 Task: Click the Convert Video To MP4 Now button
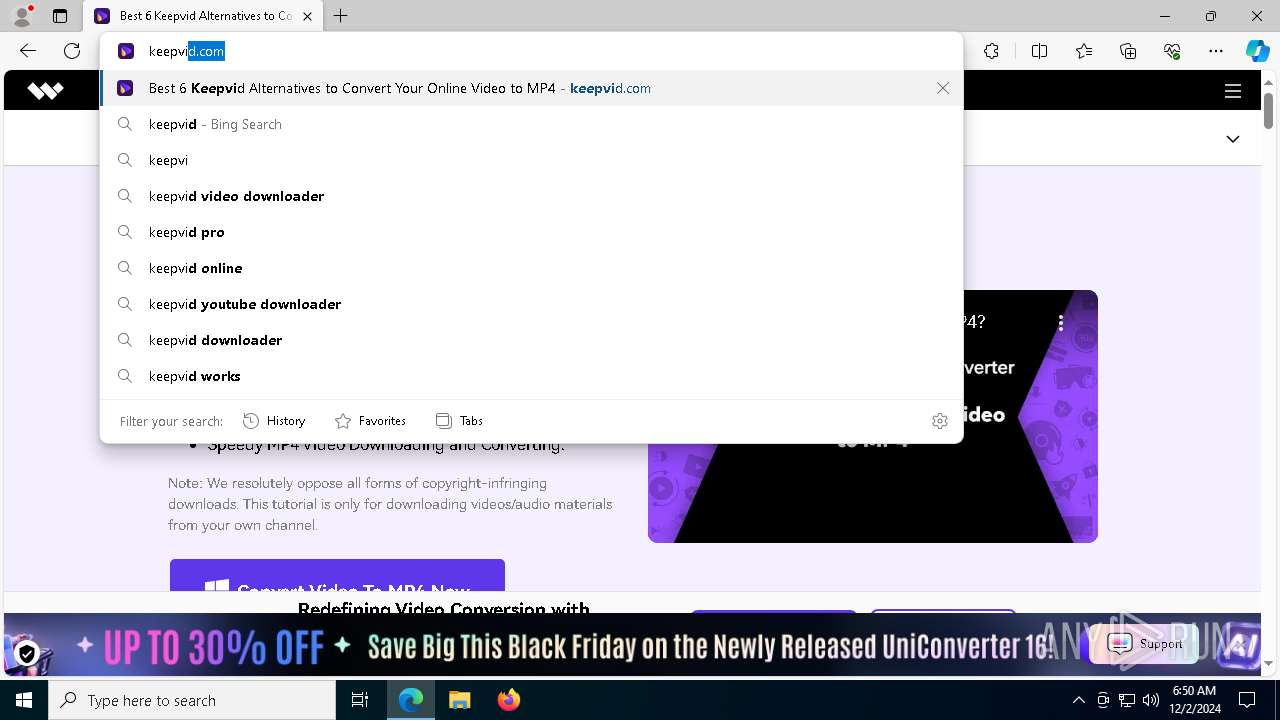(337, 575)
